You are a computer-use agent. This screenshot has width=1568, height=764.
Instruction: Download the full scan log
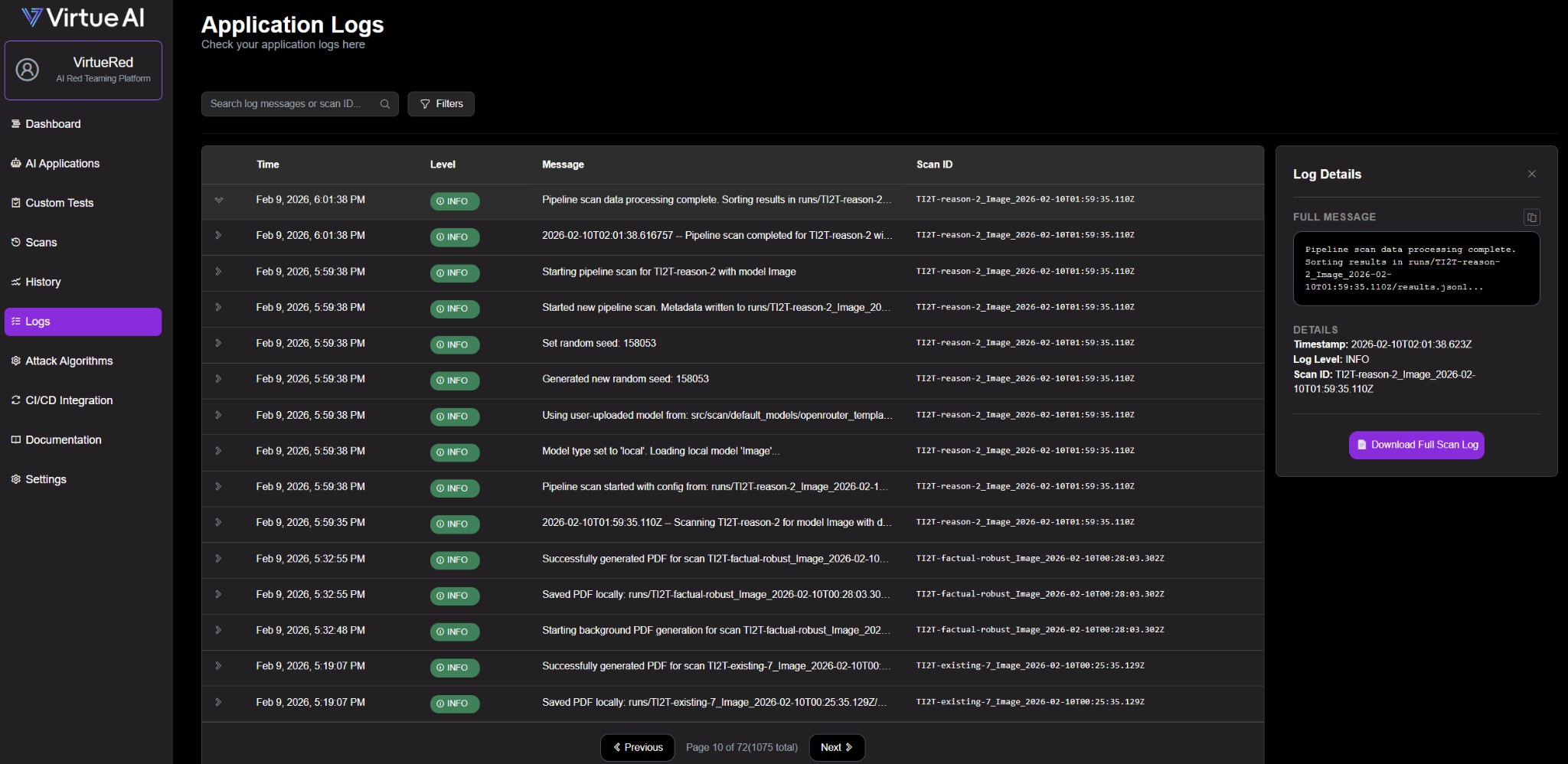click(1416, 445)
